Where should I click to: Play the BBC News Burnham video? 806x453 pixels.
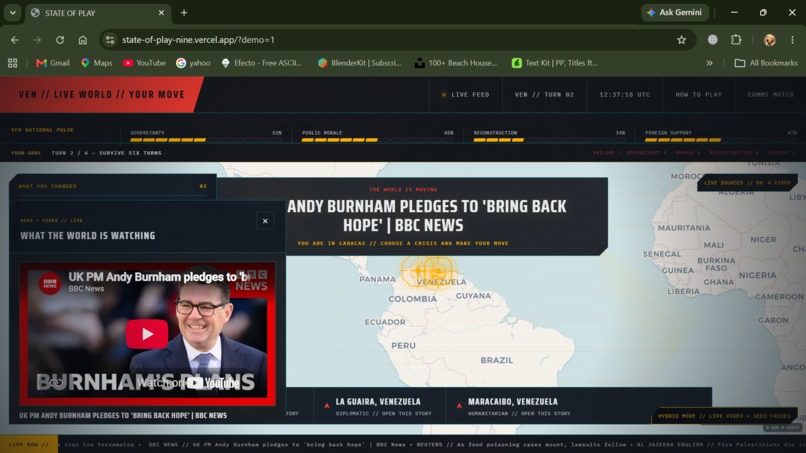point(147,334)
